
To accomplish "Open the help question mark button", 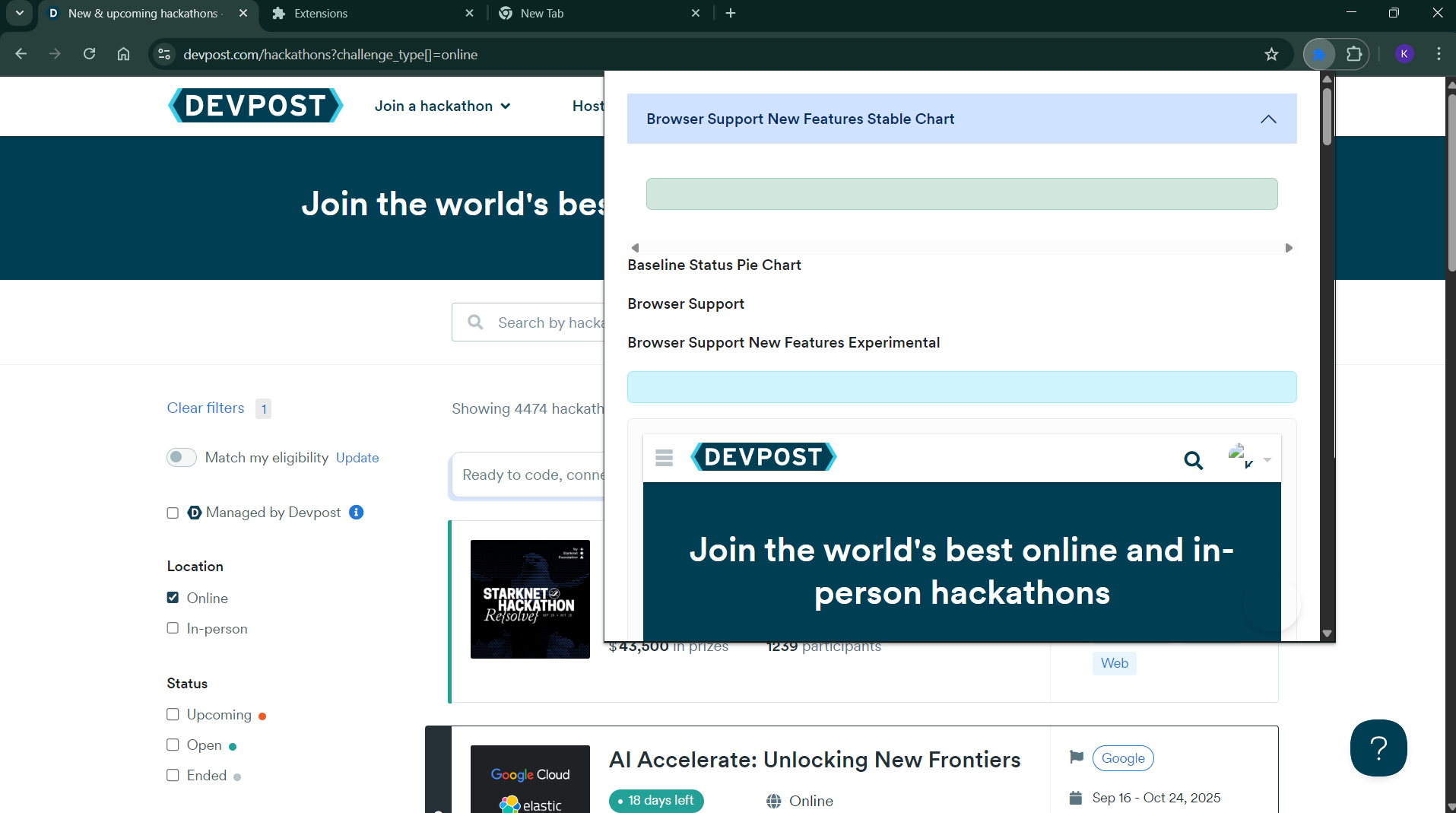I will pos(1378,748).
